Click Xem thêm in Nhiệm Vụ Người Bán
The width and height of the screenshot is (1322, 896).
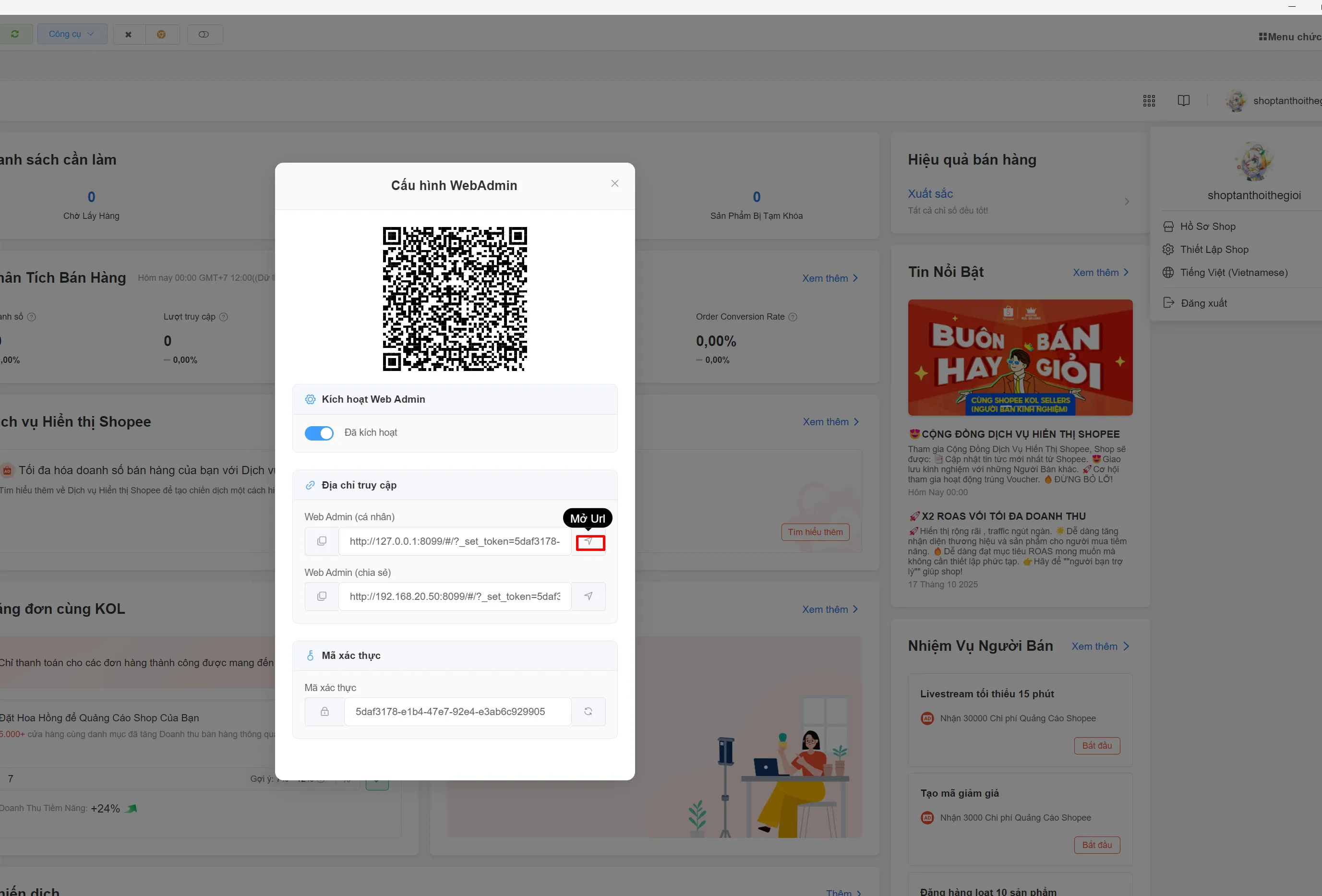(1100, 646)
